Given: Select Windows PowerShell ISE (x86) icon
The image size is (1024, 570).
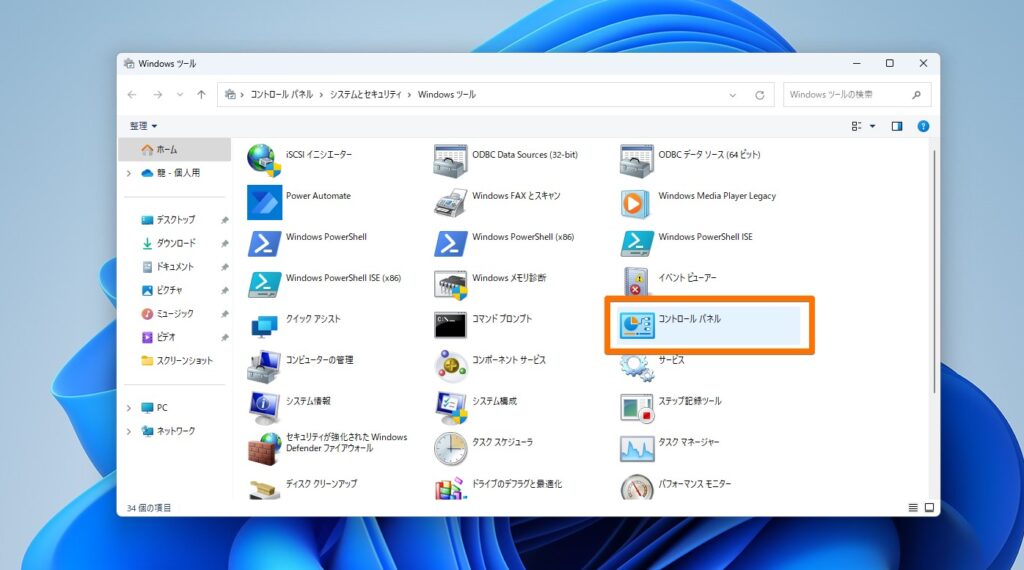Looking at the screenshot, I should pos(264,285).
